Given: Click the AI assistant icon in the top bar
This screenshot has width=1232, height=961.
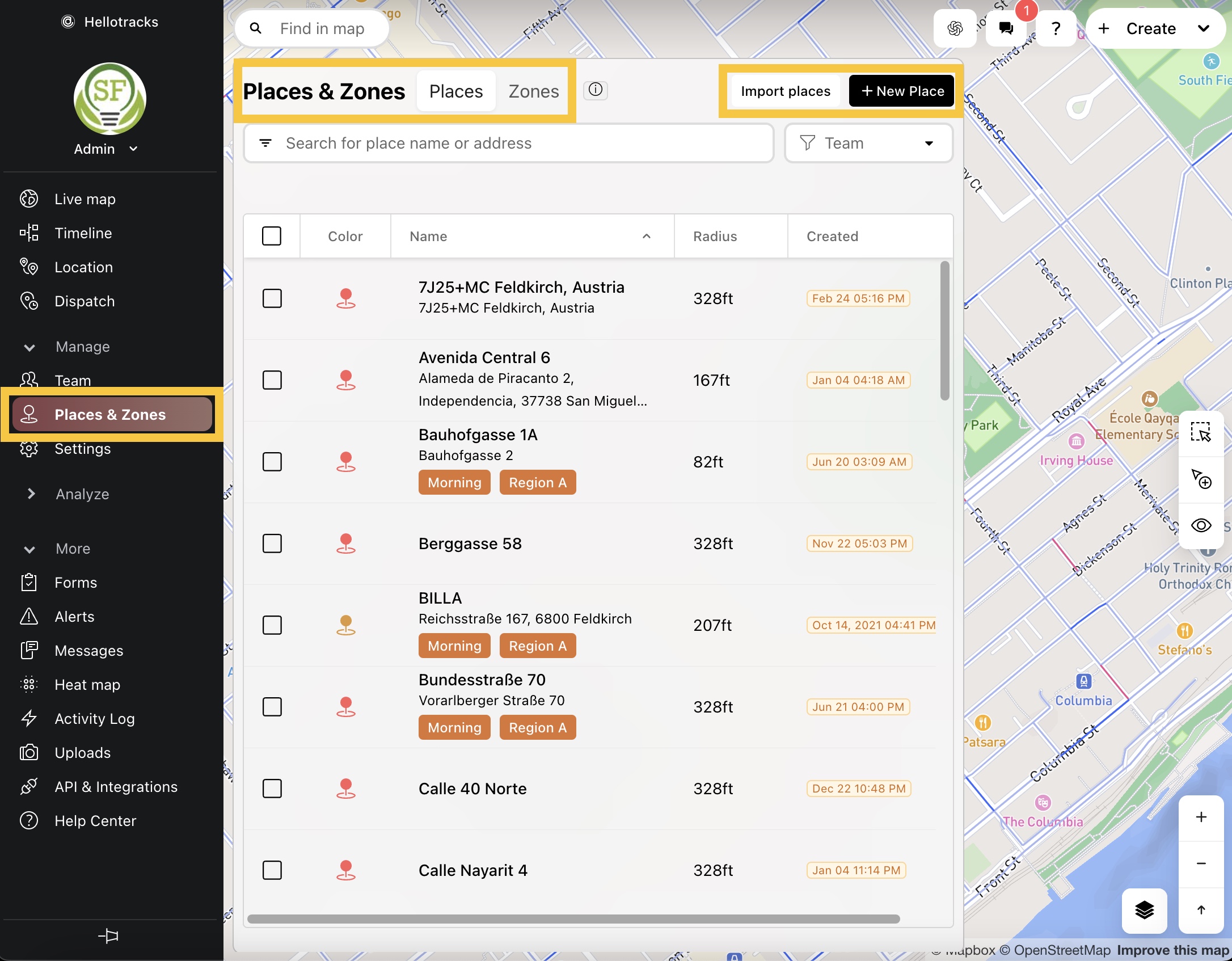Looking at the screenshot, I should coord(955,28).
